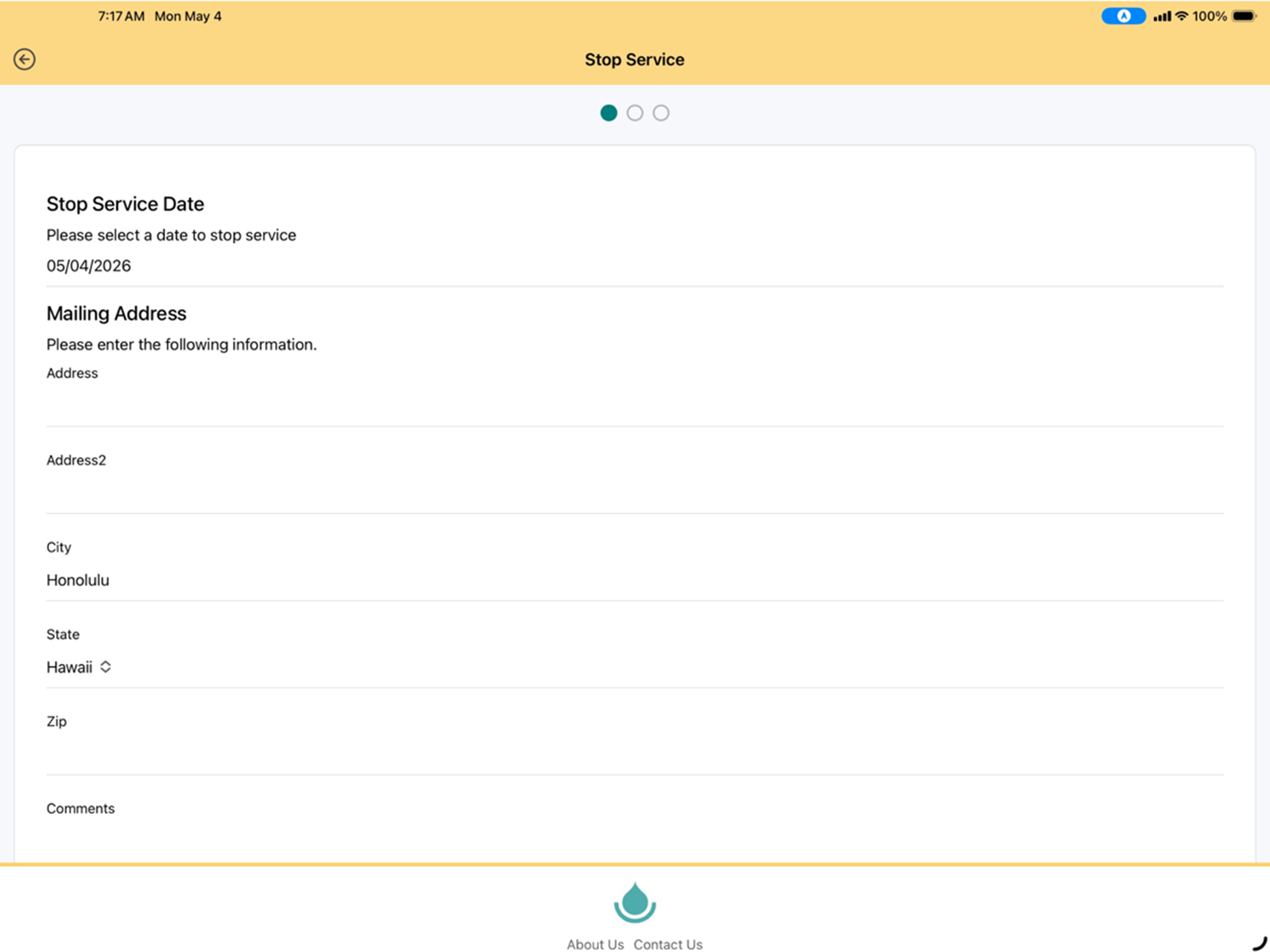Select the second step indicator dot
Image resolution: width=1270 pixels, height=952 pixels.
[635, 113]
